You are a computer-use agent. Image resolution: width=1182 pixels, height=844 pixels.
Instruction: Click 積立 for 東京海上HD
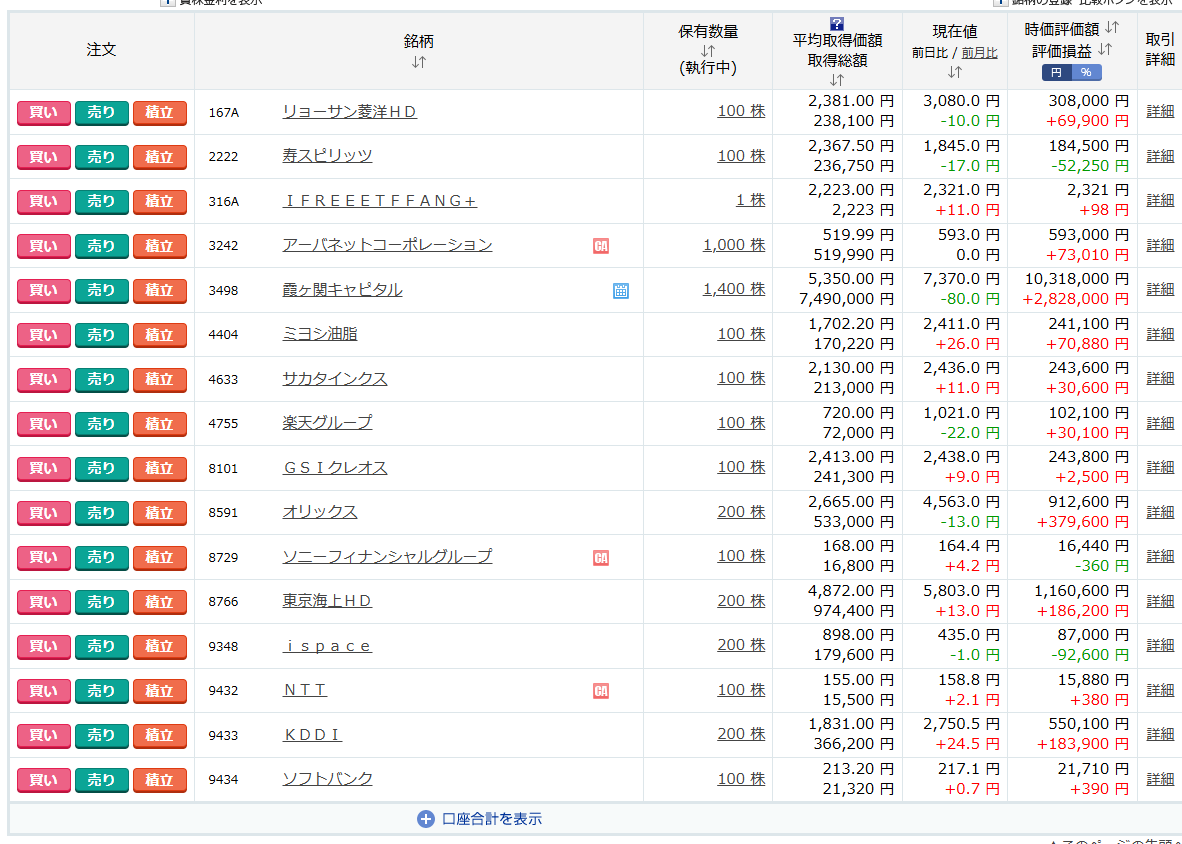[x=160, y=602]
